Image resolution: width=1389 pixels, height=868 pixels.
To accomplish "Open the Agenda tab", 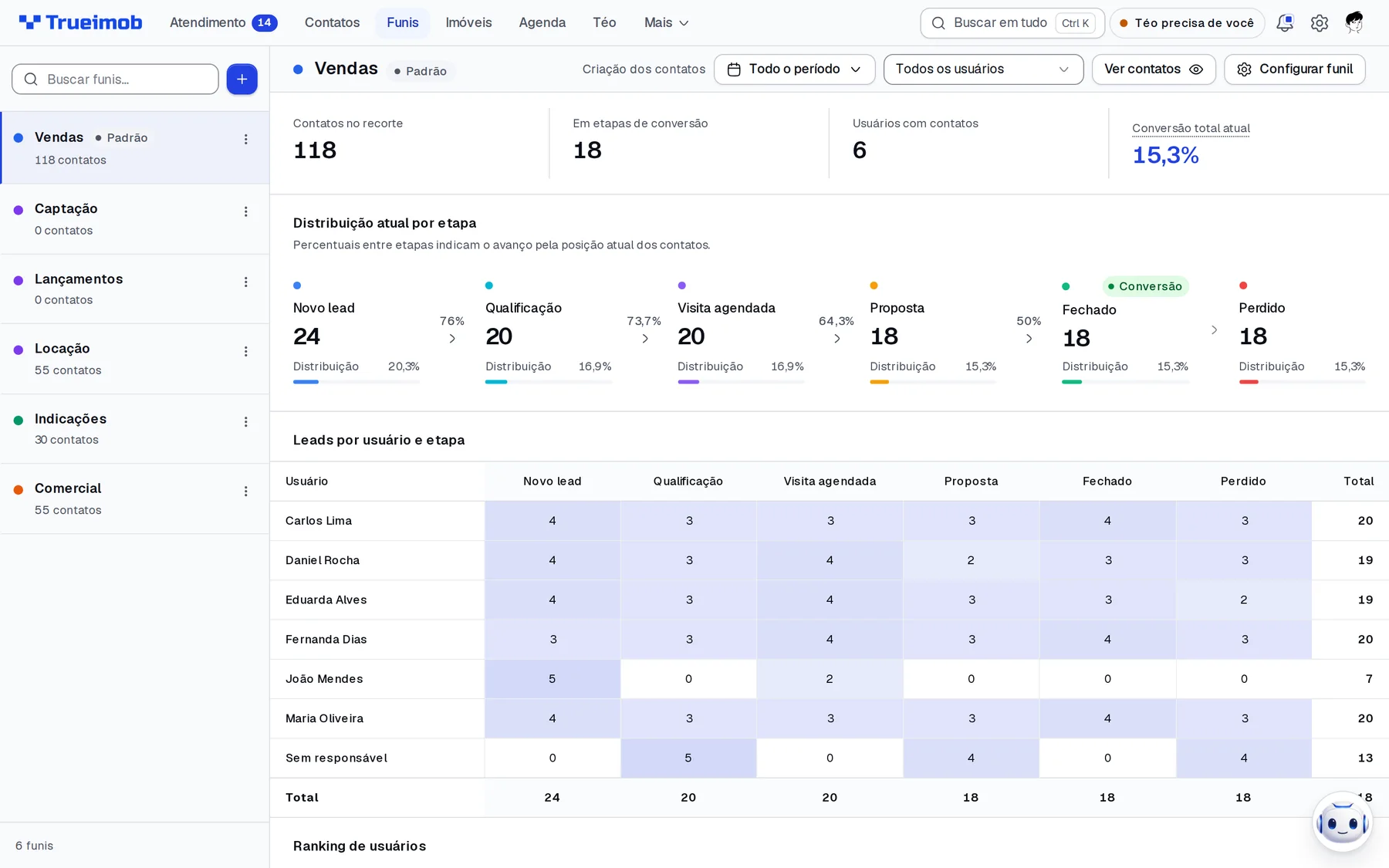I will pyautogui.click(x=542, y=23).
